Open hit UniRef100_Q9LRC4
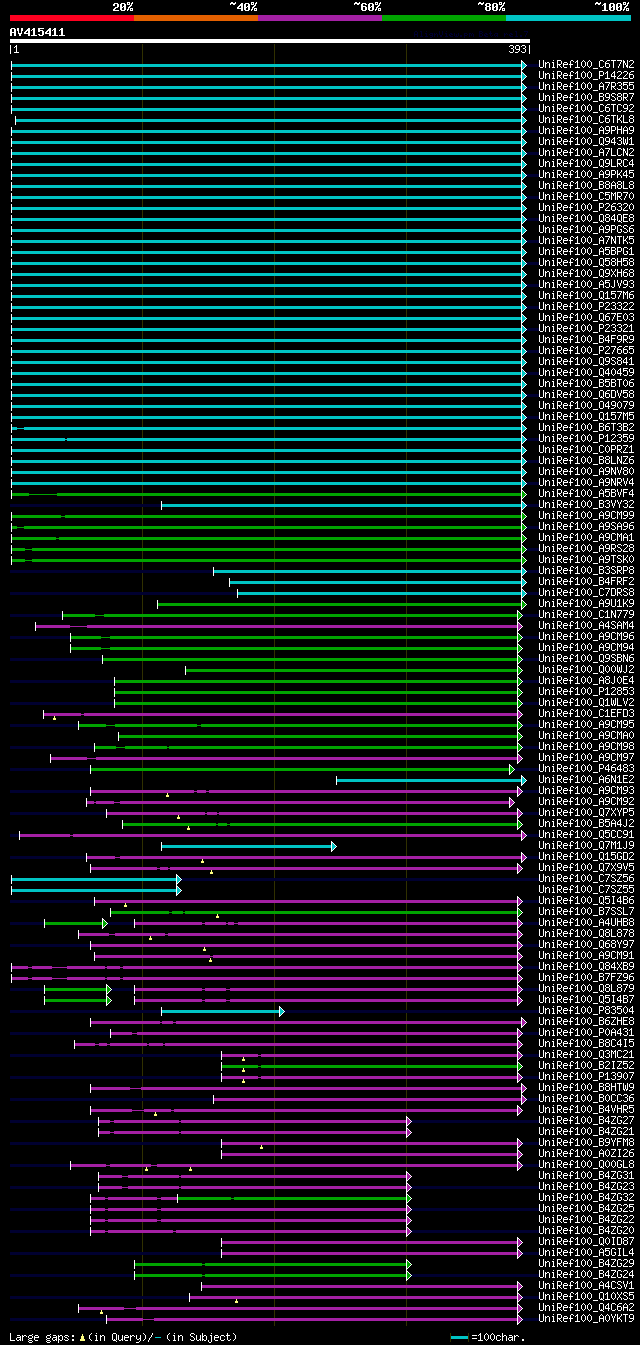Screen dimensions: 640x1345 click(586, 163)
